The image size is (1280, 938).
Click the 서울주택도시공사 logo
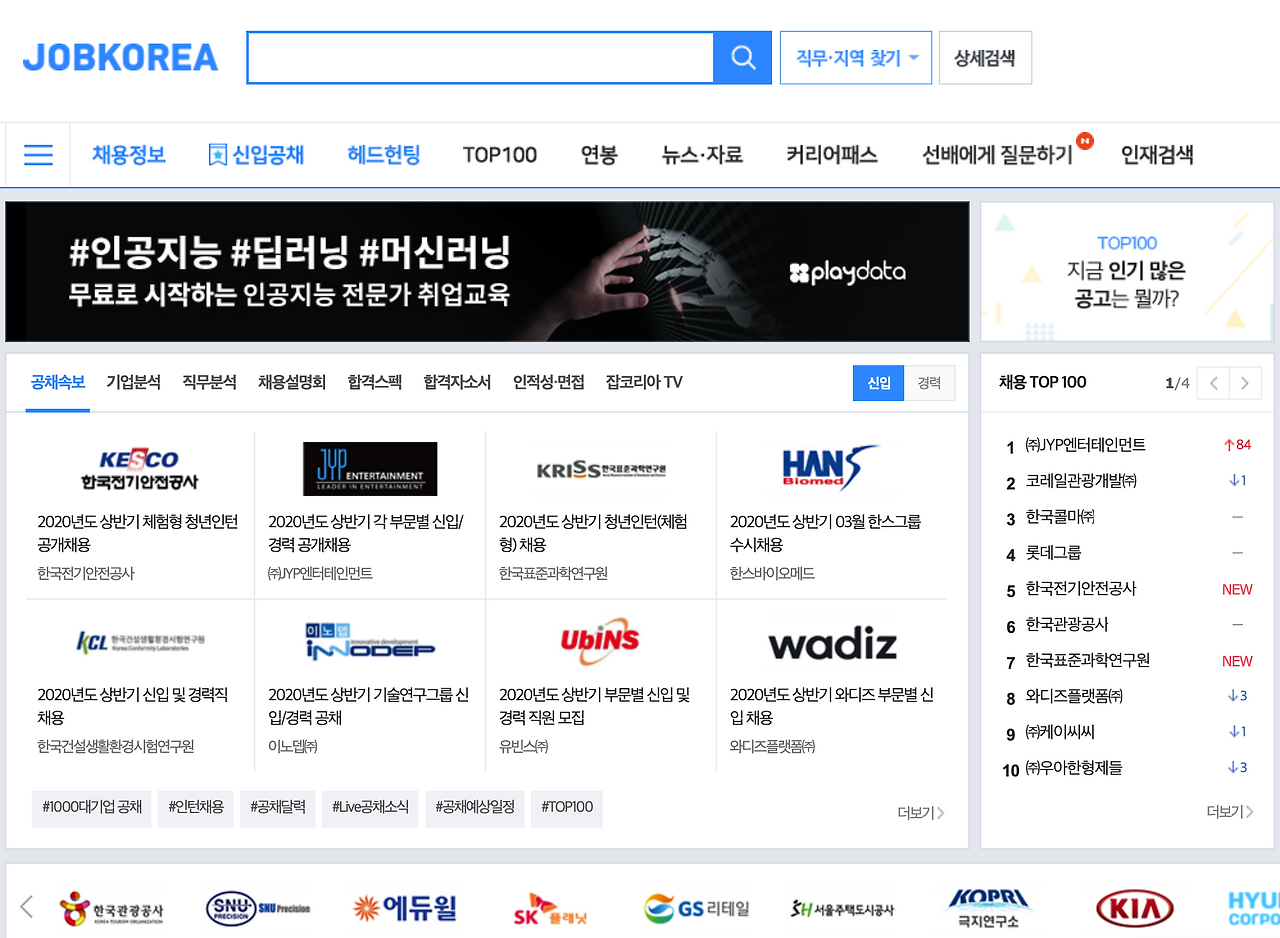tap(843, 909)
